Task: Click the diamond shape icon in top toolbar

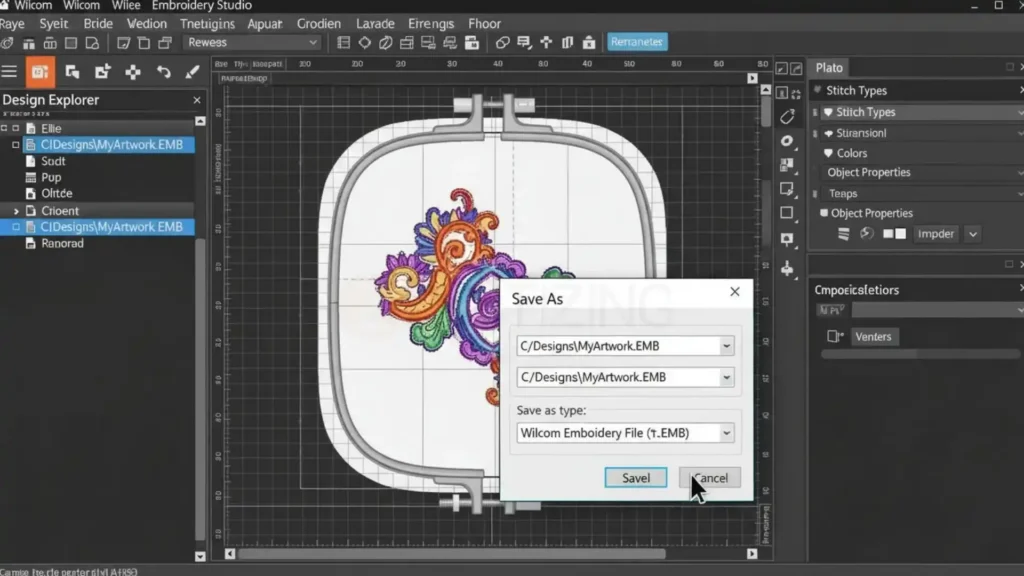Action: click(364, 42)
